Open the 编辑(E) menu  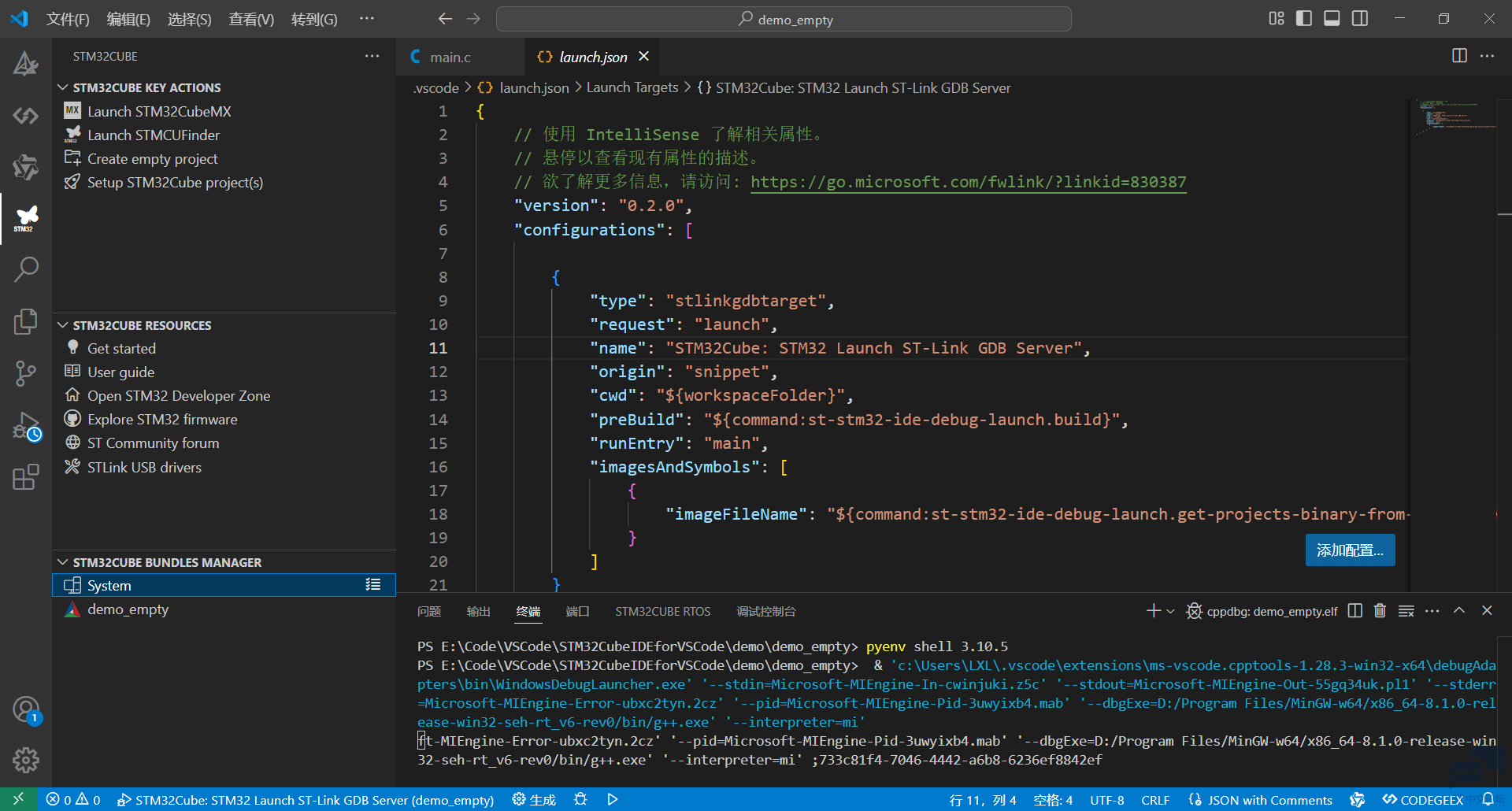pos(128,19)
